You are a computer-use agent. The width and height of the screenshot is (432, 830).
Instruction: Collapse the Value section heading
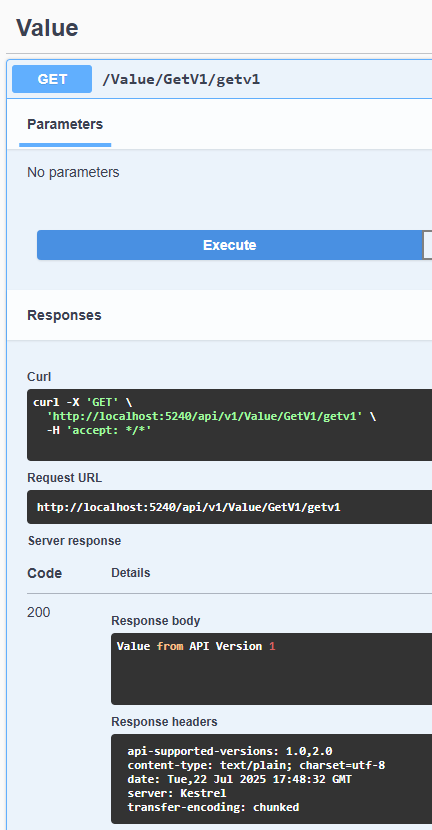(47, 28)
